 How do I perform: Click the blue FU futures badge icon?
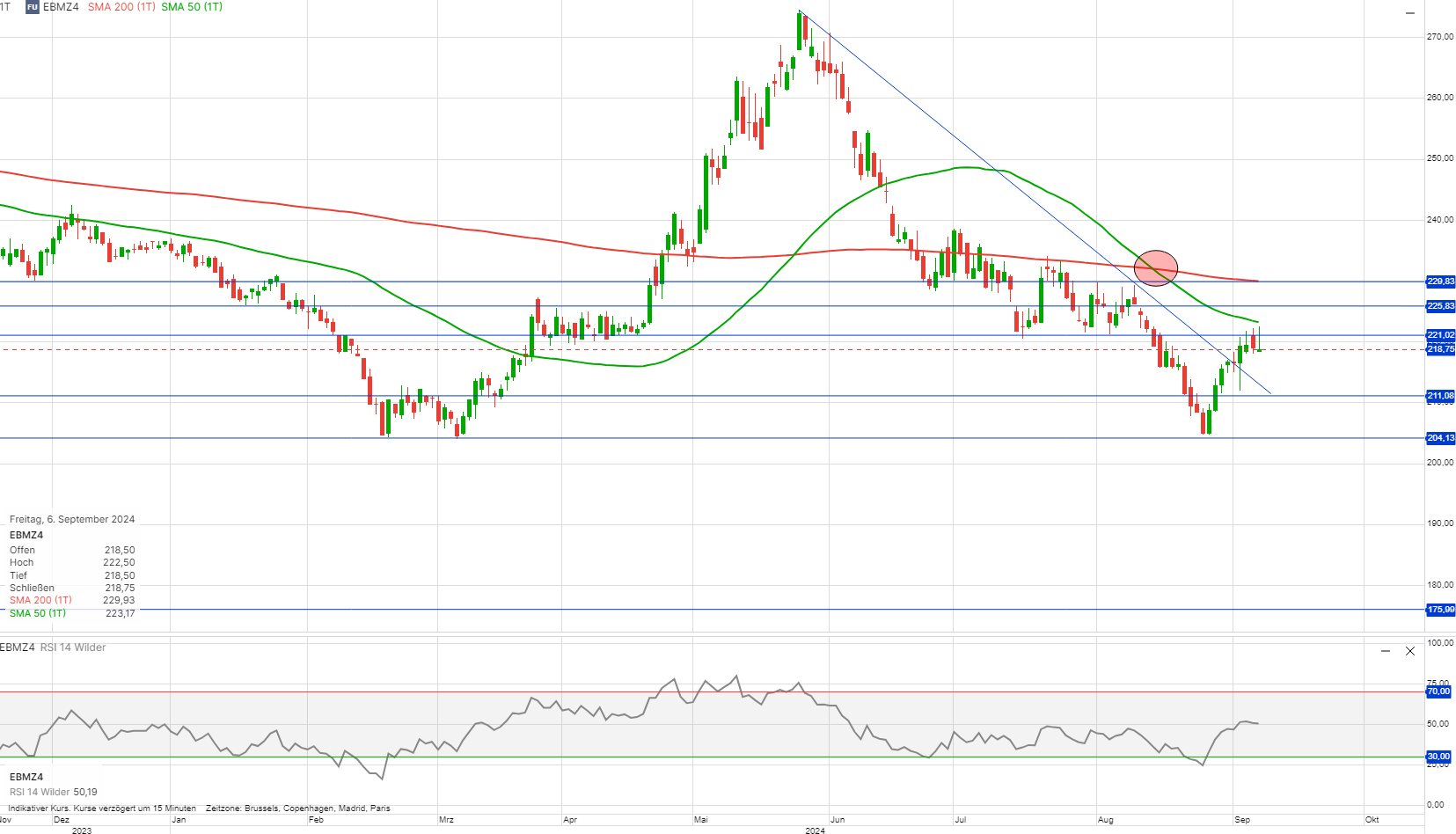33,7
